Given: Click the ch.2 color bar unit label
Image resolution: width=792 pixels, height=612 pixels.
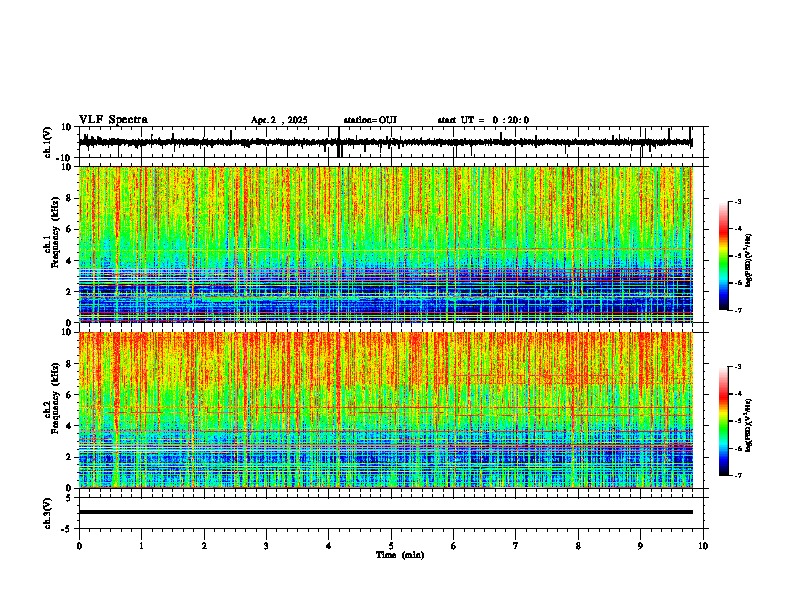Looking at the screenshot, I should pyautogui.click(x=749, y=425).
